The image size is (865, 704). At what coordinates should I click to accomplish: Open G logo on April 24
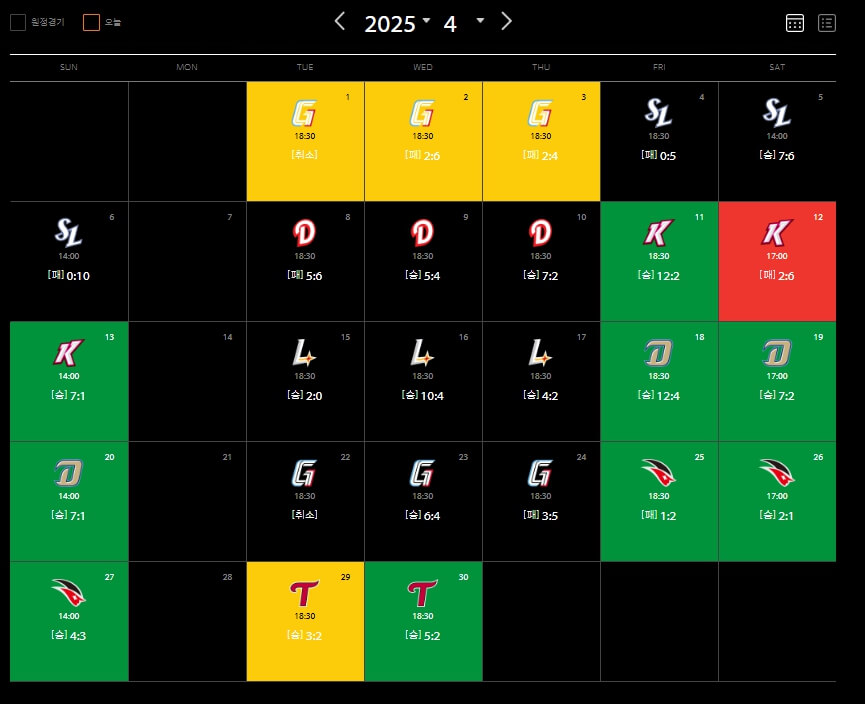click(x=541, y=473)
